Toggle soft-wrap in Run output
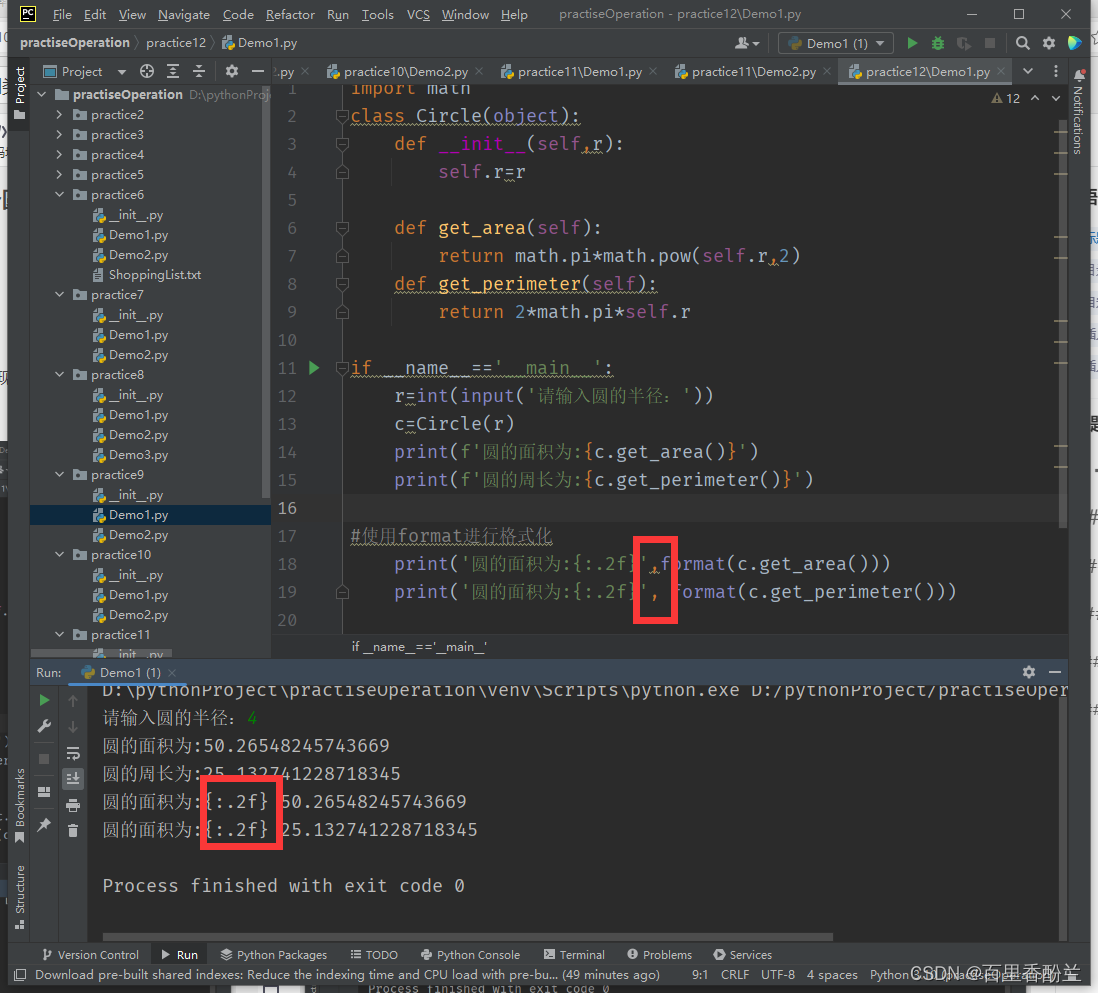Screen dimensions: 1098x993 pos(73,754)
